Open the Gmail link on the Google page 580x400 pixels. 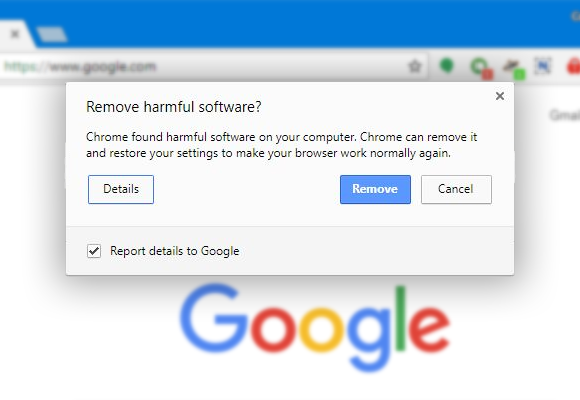click(x=565, y=115)
